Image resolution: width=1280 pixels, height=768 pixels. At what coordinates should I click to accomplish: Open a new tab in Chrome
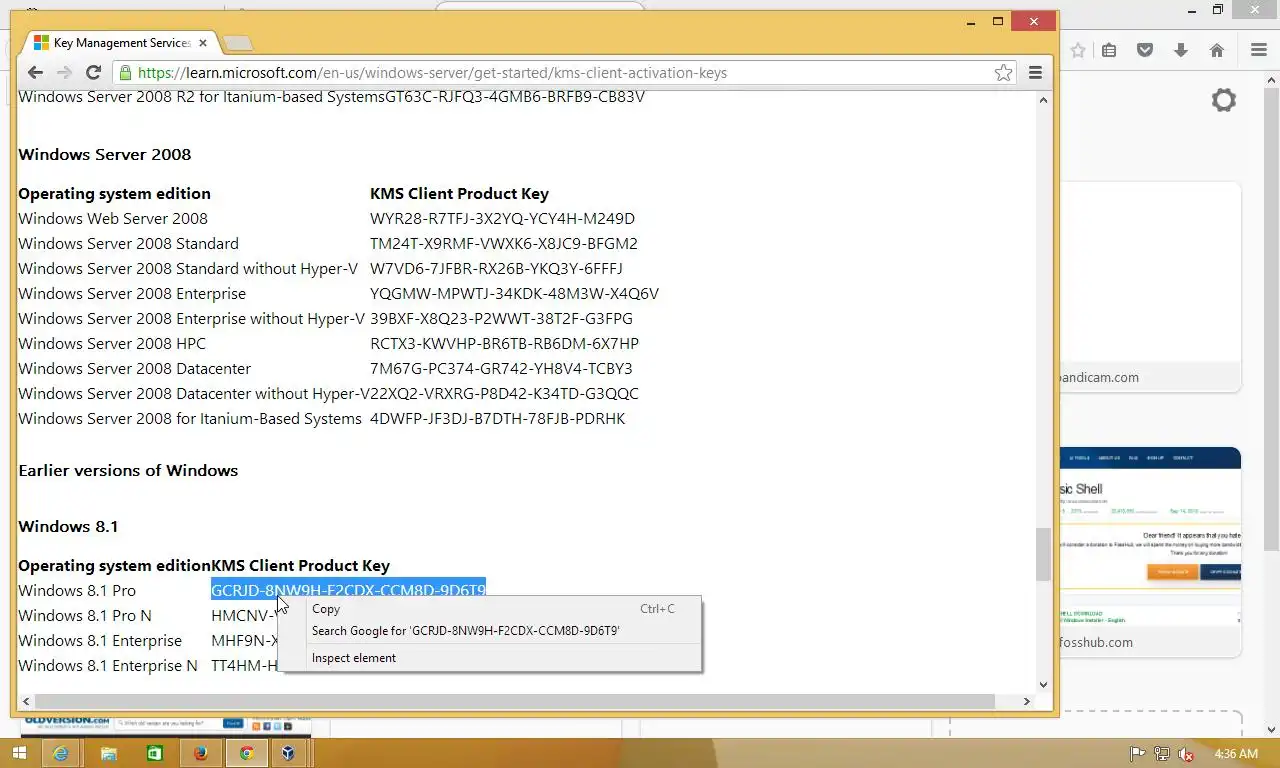pyautogui.click(x=238, y=43)
